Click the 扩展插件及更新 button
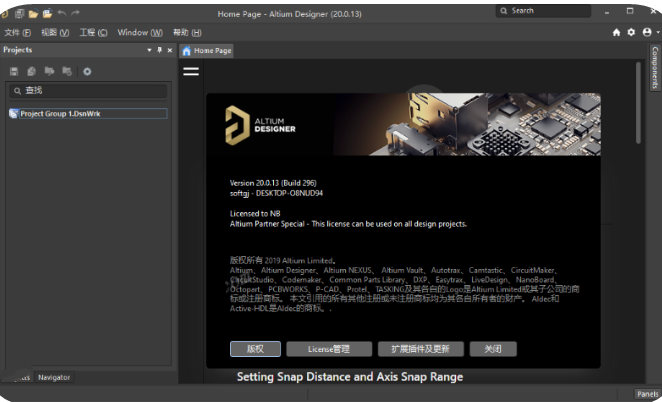This screenshot has width=662, height=402. pos(421,349)
